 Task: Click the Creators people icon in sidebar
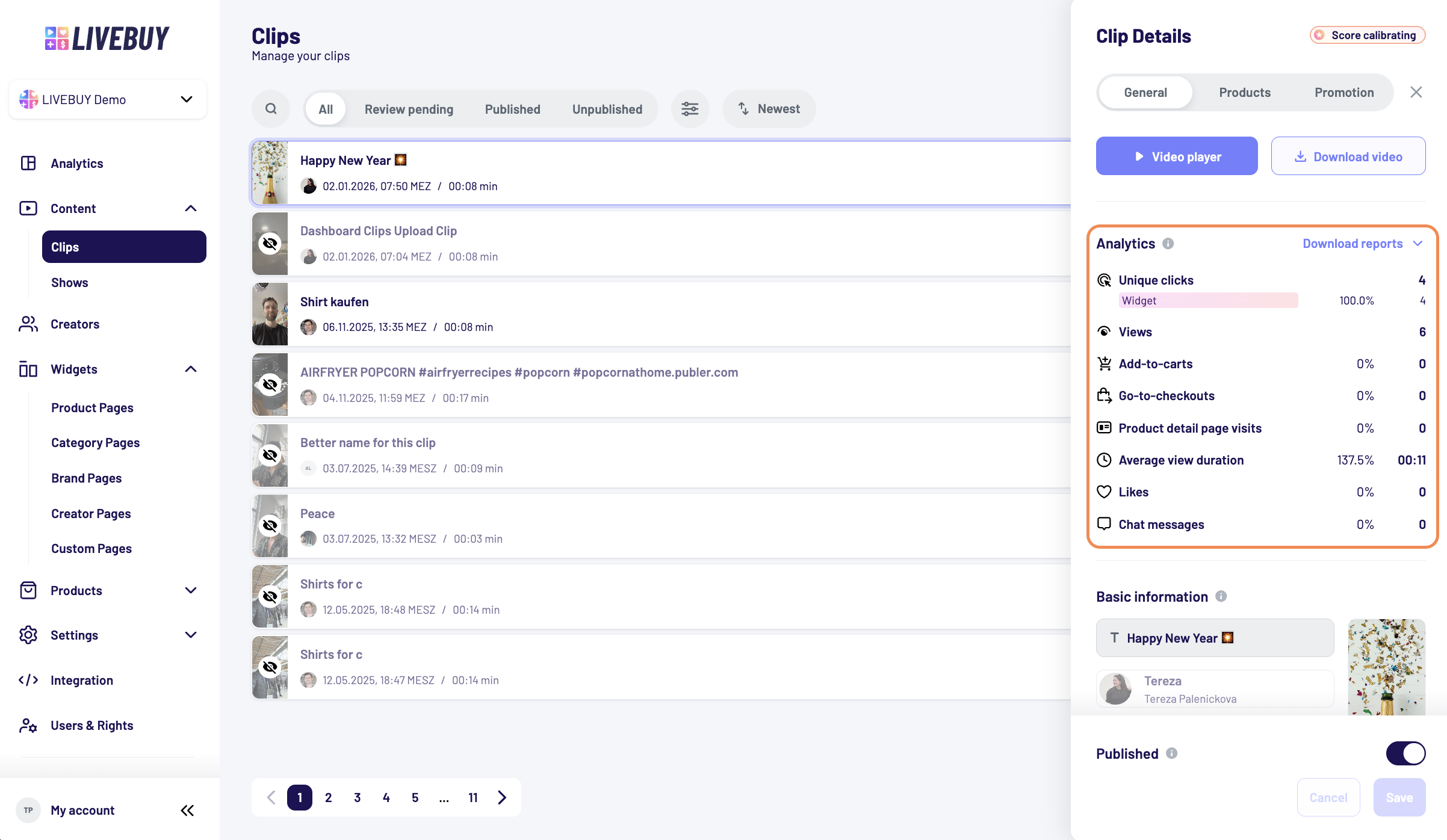[28, 324]
